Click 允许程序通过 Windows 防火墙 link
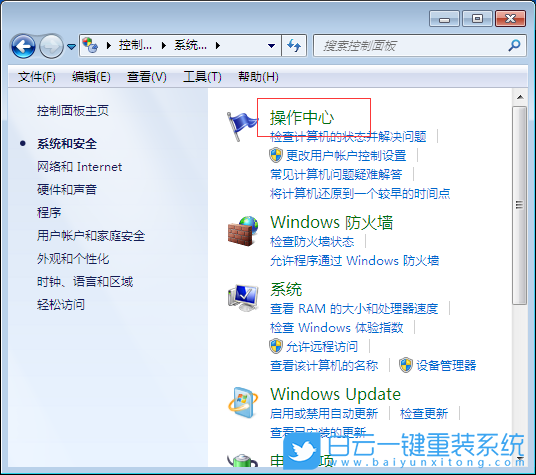 [354, 261]
